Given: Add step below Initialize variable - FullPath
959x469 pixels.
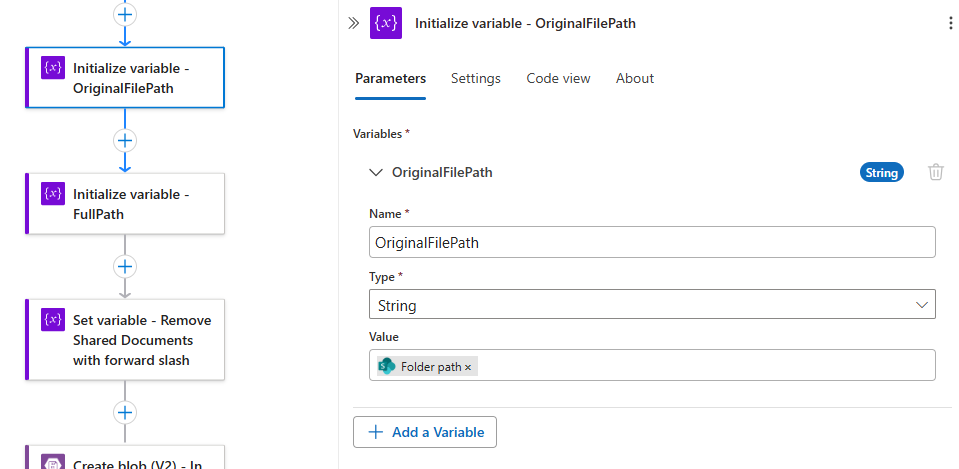Looking at the screenshot, I should [x=125, y=266].
